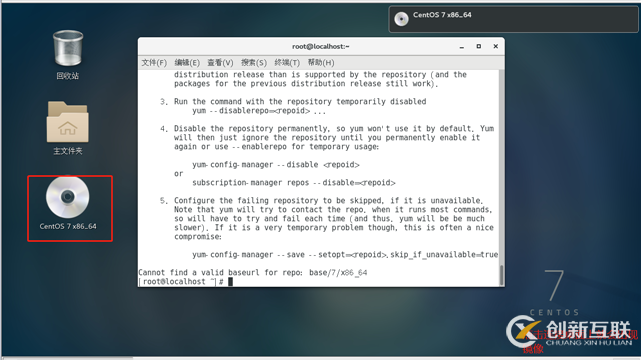Click the line 'yum --disablerepo=<repoid> ...'

coord(259,111)
